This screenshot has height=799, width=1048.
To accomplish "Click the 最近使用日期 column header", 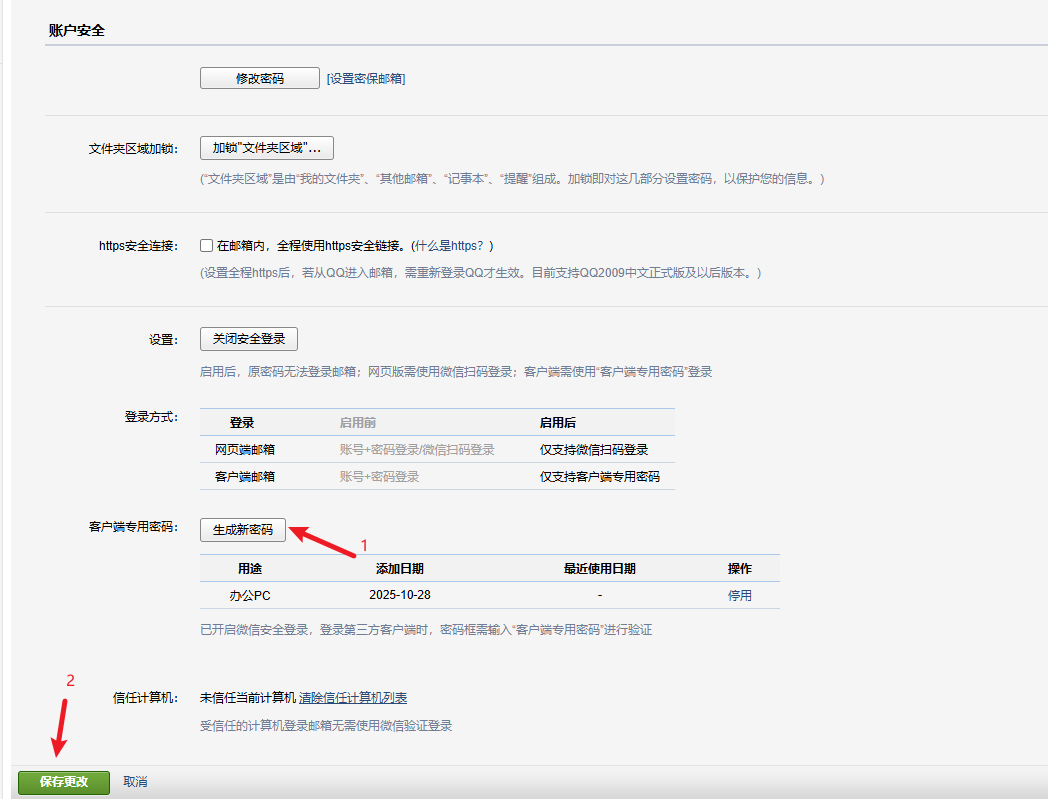I will pyautogui.click(x=599, y=568).
